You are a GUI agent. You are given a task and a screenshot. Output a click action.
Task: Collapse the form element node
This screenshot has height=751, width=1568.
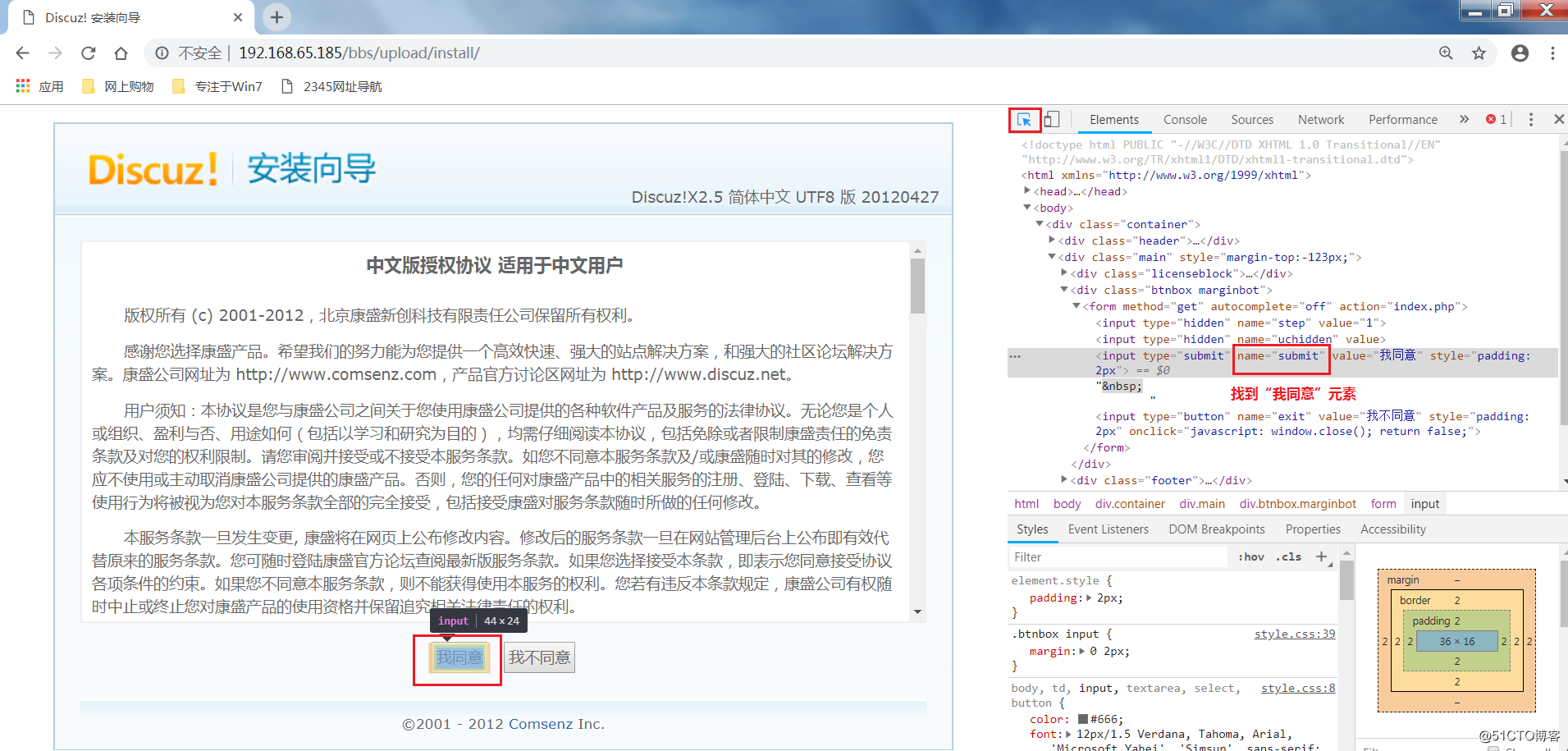[x=1076, y=306]
